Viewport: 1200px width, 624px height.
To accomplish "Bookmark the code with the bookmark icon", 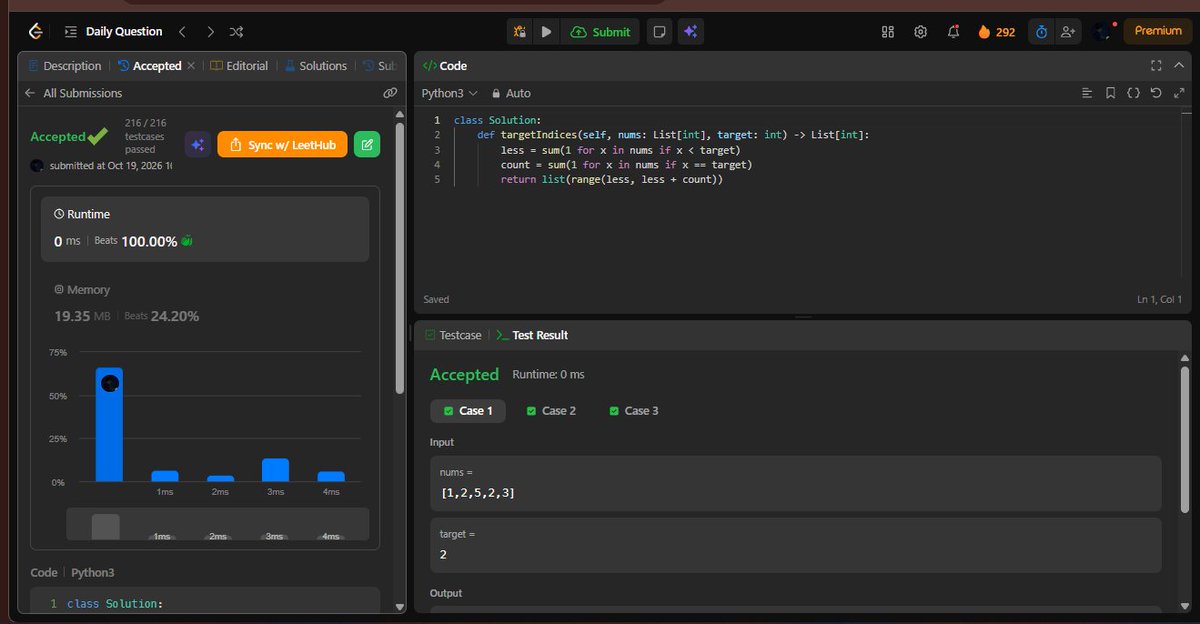I will pyautogui.click(x=1110, y=93).
